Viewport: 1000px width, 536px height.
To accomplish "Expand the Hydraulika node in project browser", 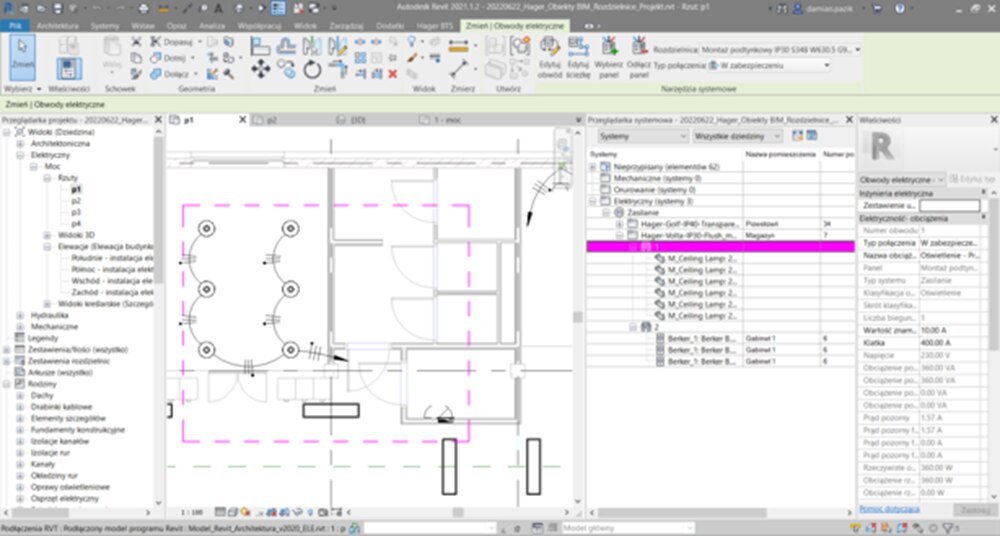I will coord(21,315).
